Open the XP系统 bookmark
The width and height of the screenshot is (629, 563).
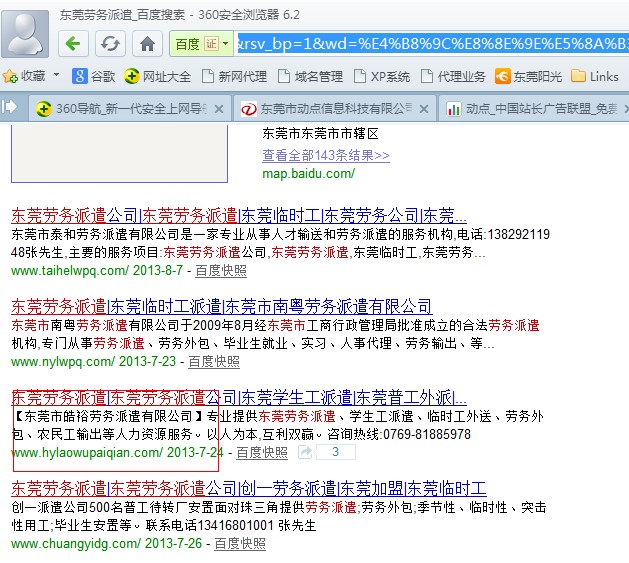[x=382, y=76]
